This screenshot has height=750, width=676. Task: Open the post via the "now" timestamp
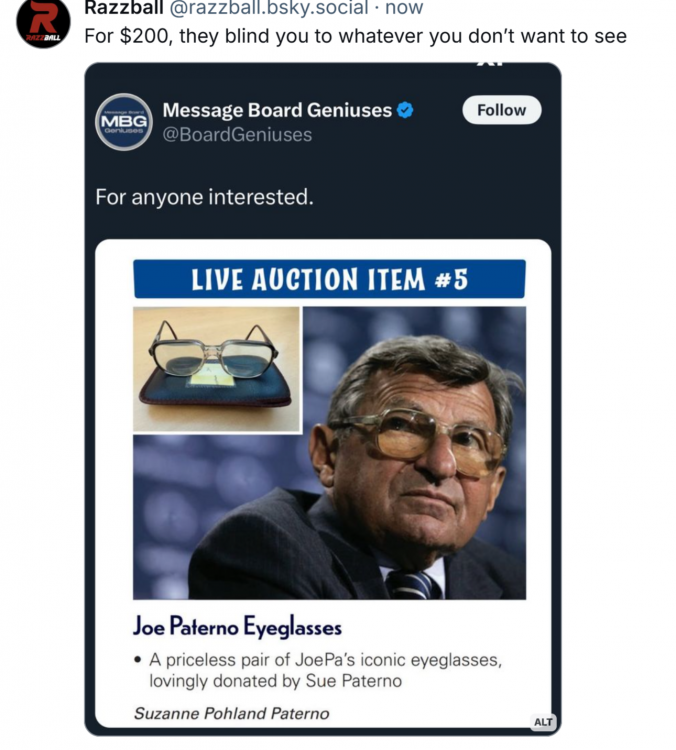pyautogui.click(x=404, y=8)
